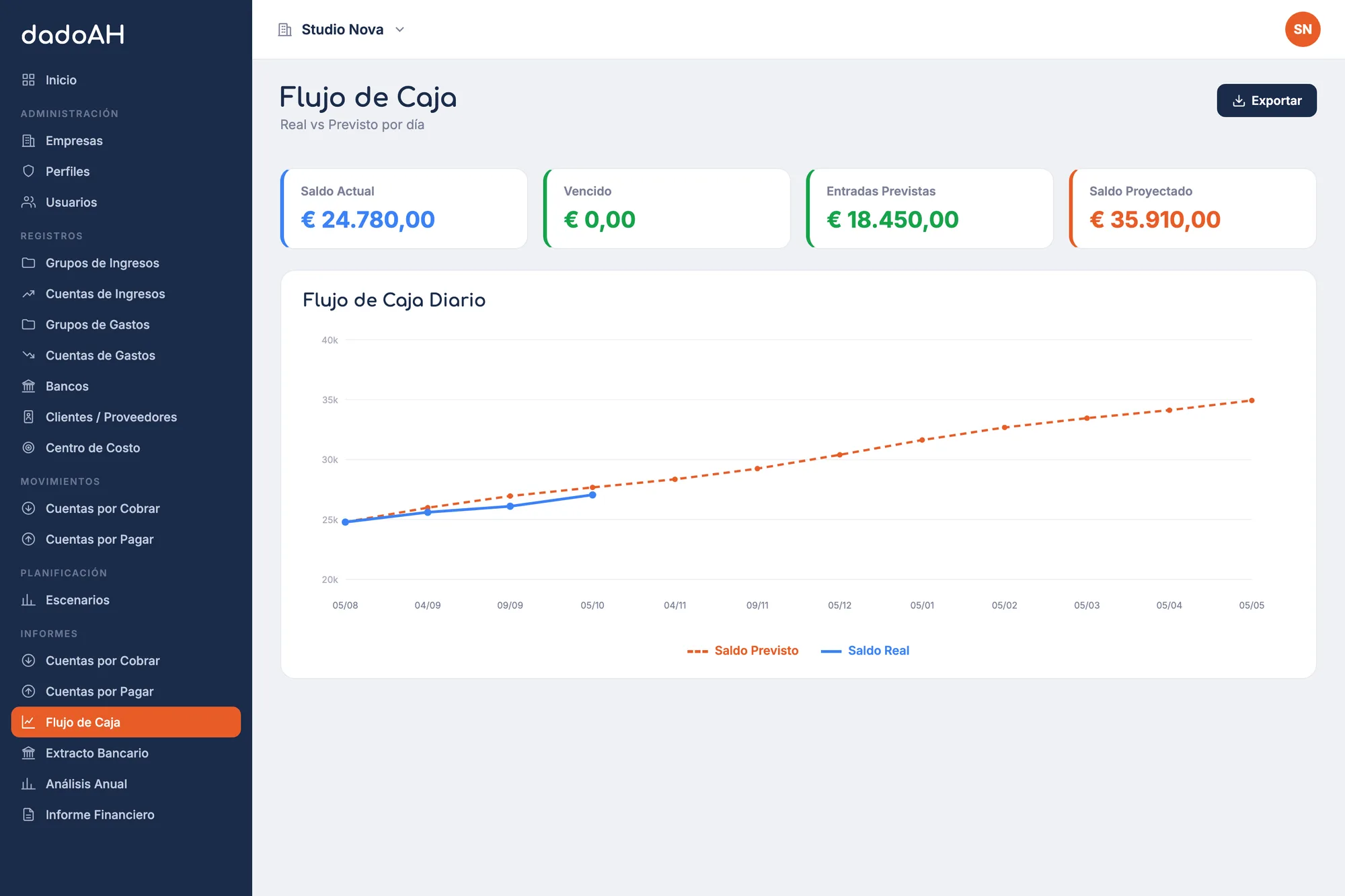Click the Saldo Proyectado summary card
The image size is (1345, 896).
[1192, 208]
